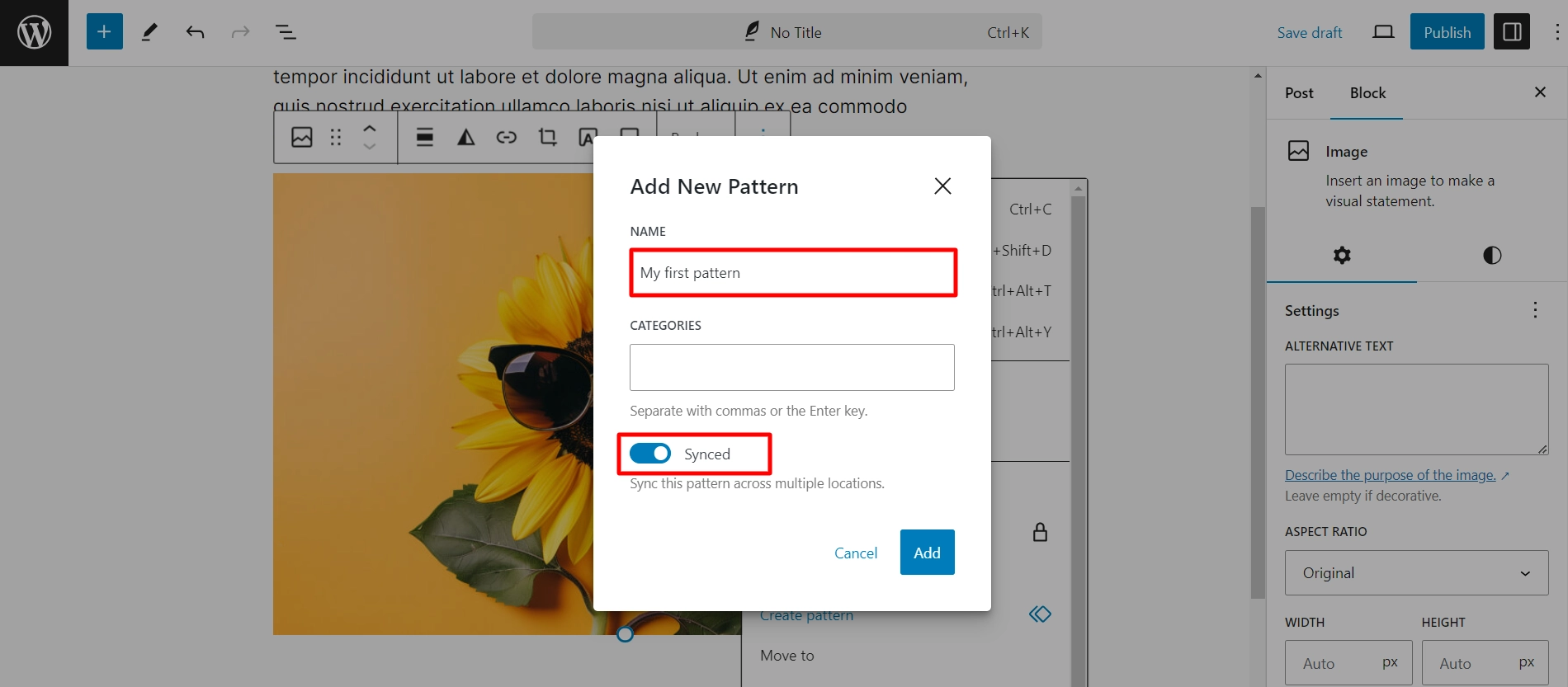Open the Width px unit selector
Image resolution: width=1568 pixels, height=687 pixels.
[1391, 662]
